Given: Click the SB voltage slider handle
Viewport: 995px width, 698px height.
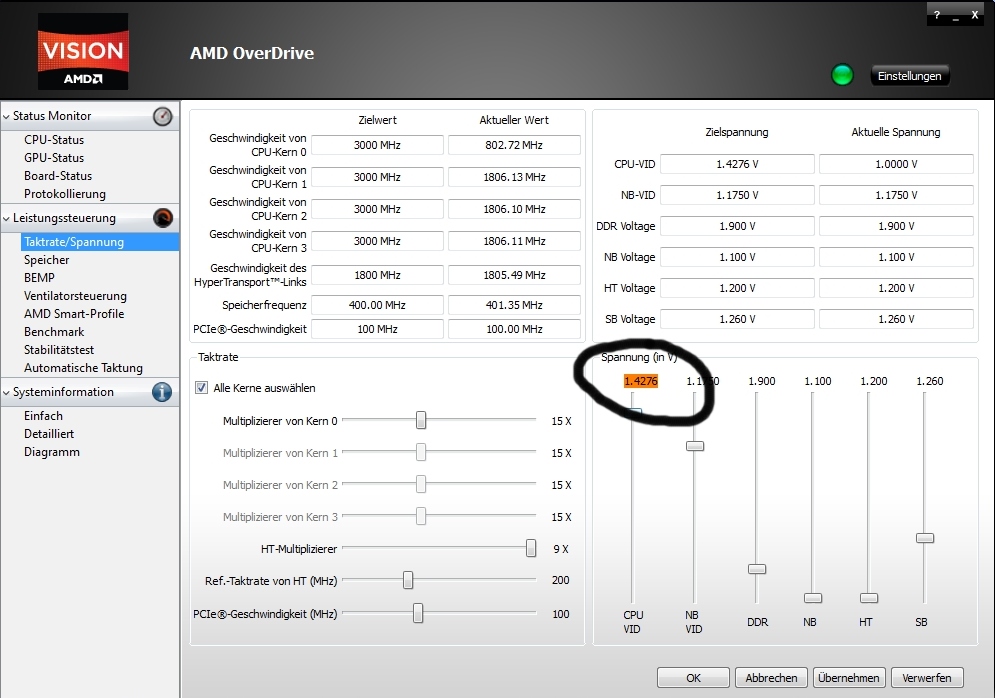Looking at the screenshot, I should tap(925, 538).
